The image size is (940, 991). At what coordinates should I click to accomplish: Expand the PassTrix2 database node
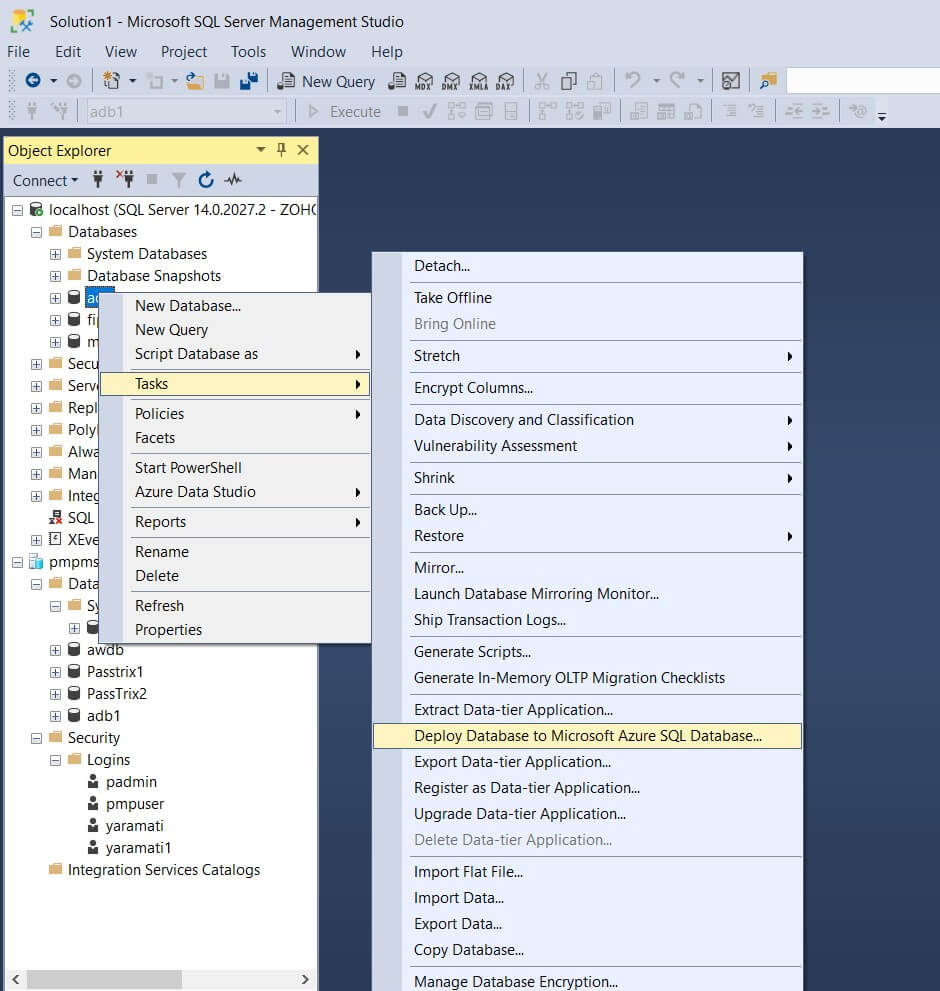click(x=56, y=694)
